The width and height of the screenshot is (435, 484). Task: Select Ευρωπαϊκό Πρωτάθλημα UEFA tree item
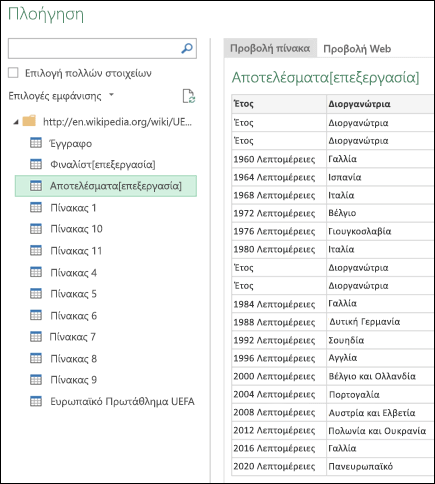click(122, 401)
